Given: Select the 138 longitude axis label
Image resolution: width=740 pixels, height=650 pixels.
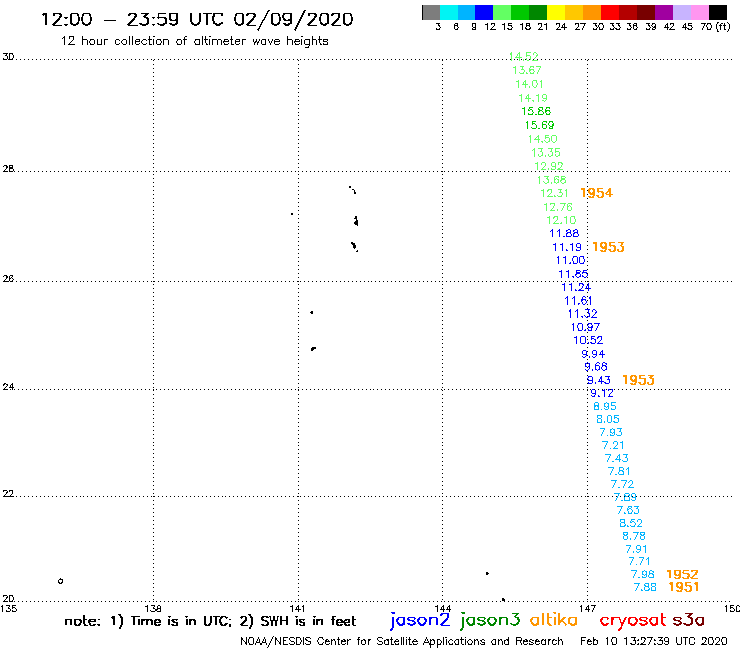Looking at the screenshot, I should pos(153,608).
